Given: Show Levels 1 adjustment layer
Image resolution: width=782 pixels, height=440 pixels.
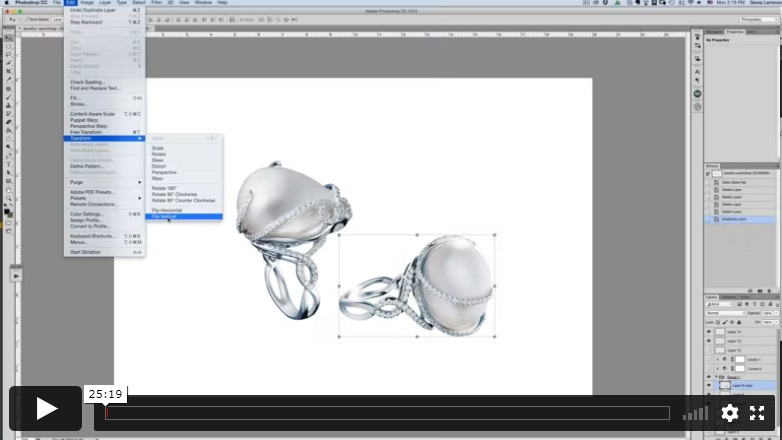Looking at the screenshot, I should point(709,360).
